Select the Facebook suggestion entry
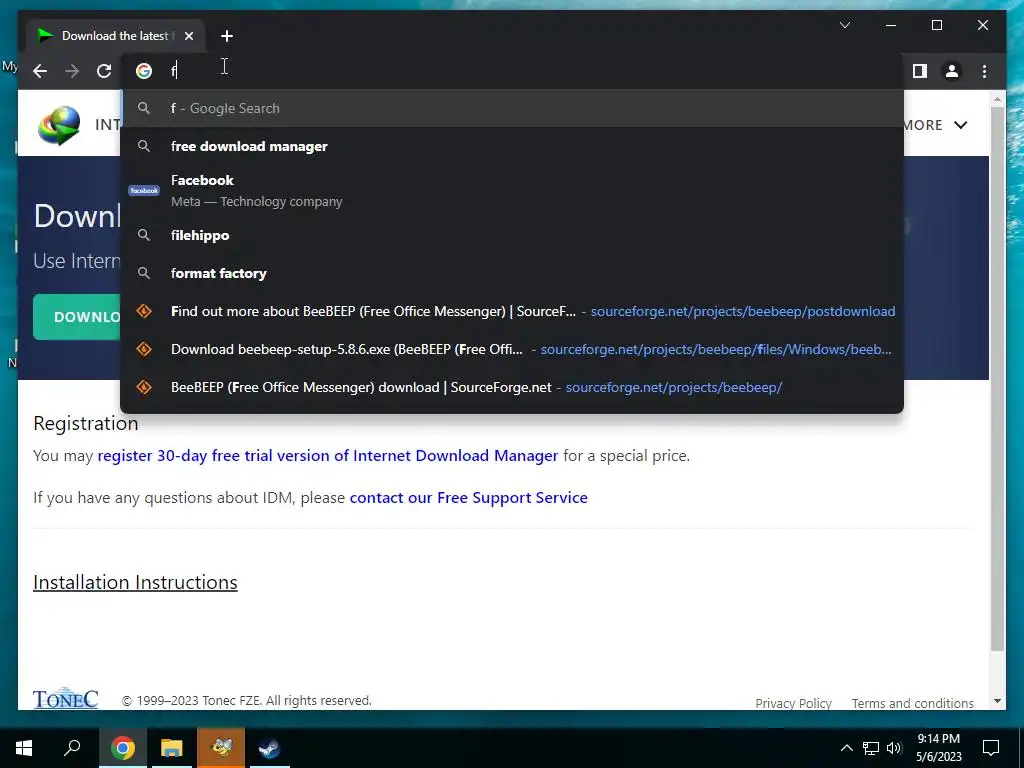The width and height of the screenshot is (1024, 768). (512, 191)
